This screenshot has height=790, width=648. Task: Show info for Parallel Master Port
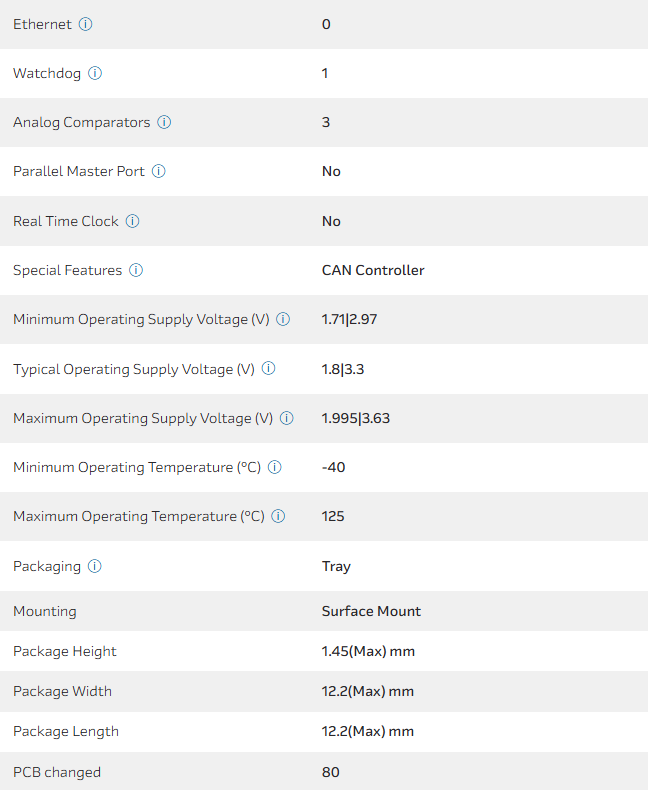(159, 171)
